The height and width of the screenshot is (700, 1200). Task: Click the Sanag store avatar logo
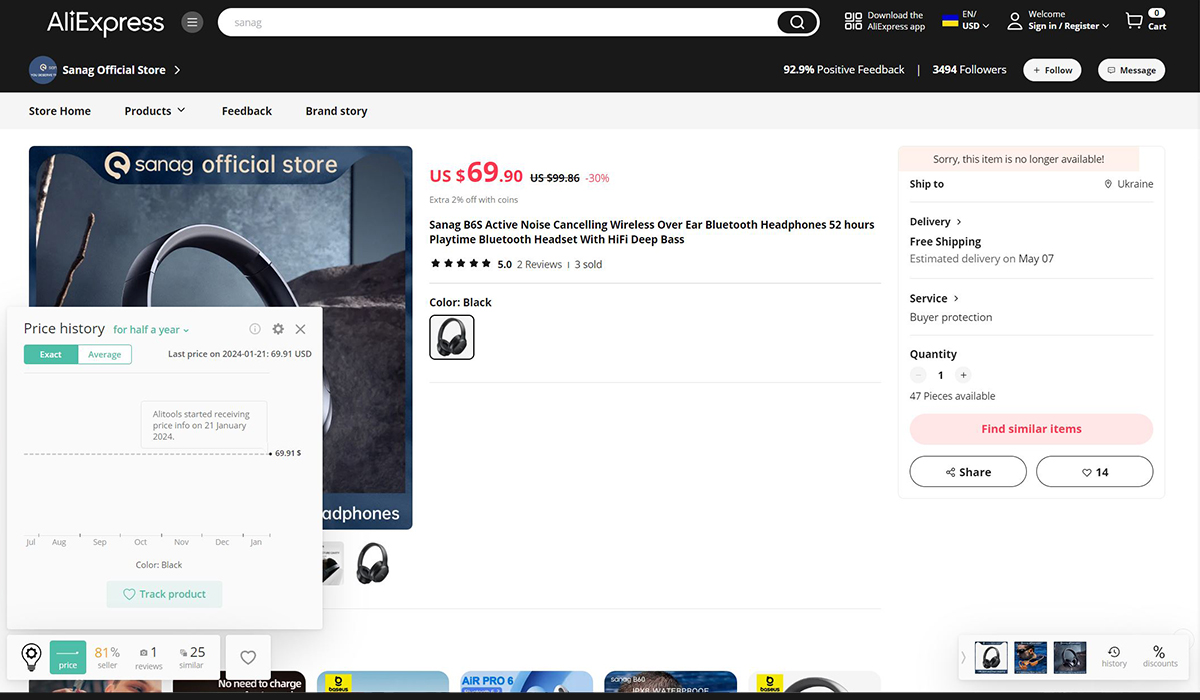[x=43, y=70]
